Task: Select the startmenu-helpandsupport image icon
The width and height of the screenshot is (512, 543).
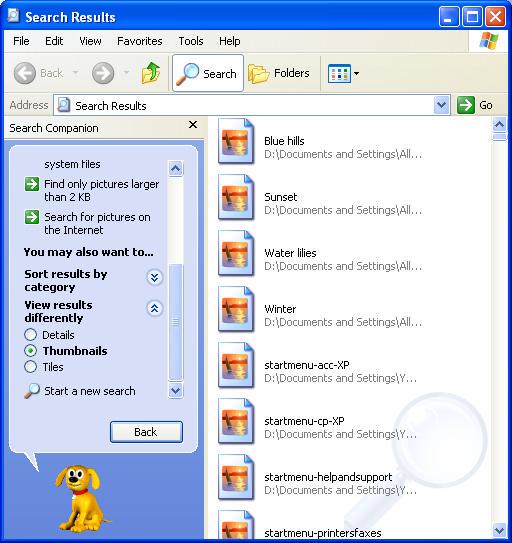Action: [236, 478]
